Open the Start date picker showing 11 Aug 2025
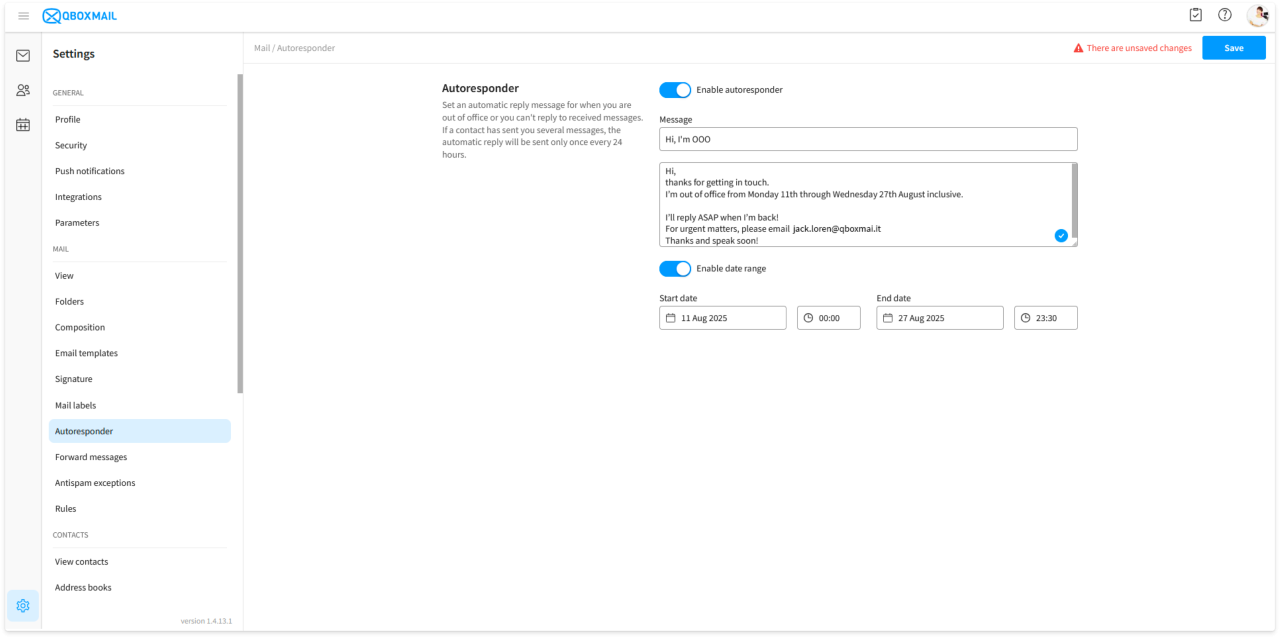Image resolution: width=1280 pixels, height=638 pixels. (723, 318)
